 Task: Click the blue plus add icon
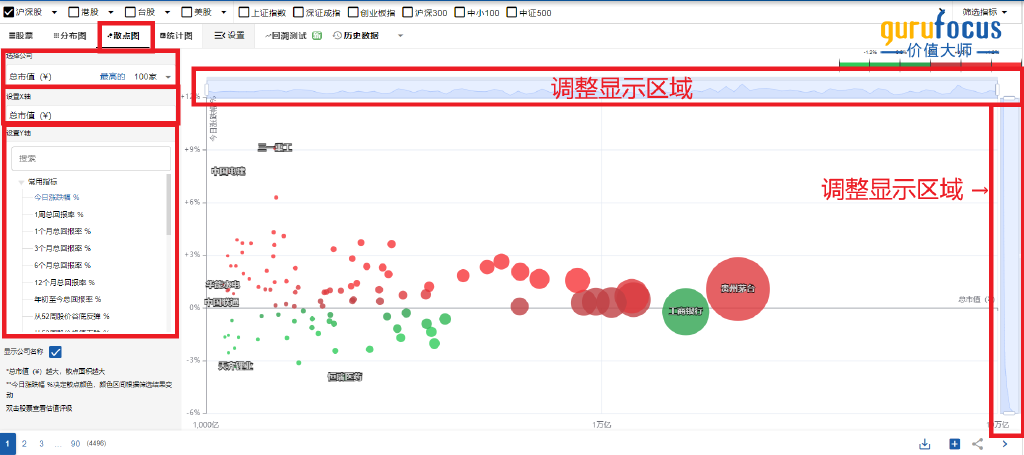pos(954,444)
